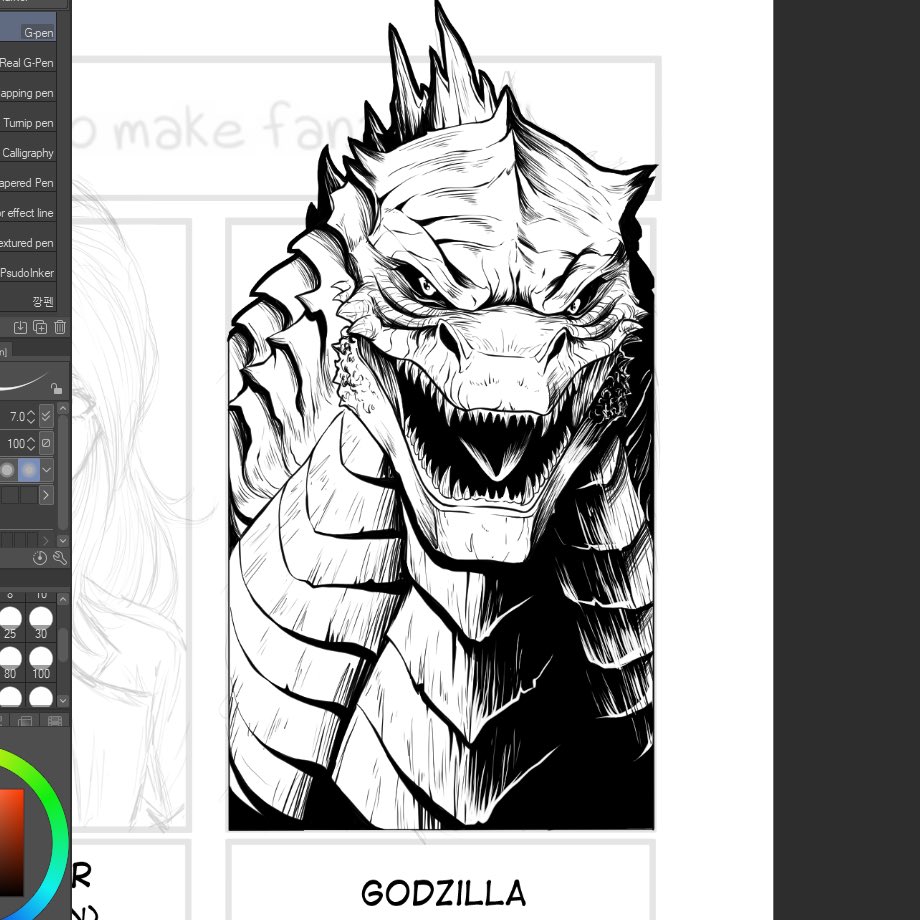Image resolution: width=920 pixels, height=920 pixels.
Task: Choose brush size preset 80
Action: [10, 664]
